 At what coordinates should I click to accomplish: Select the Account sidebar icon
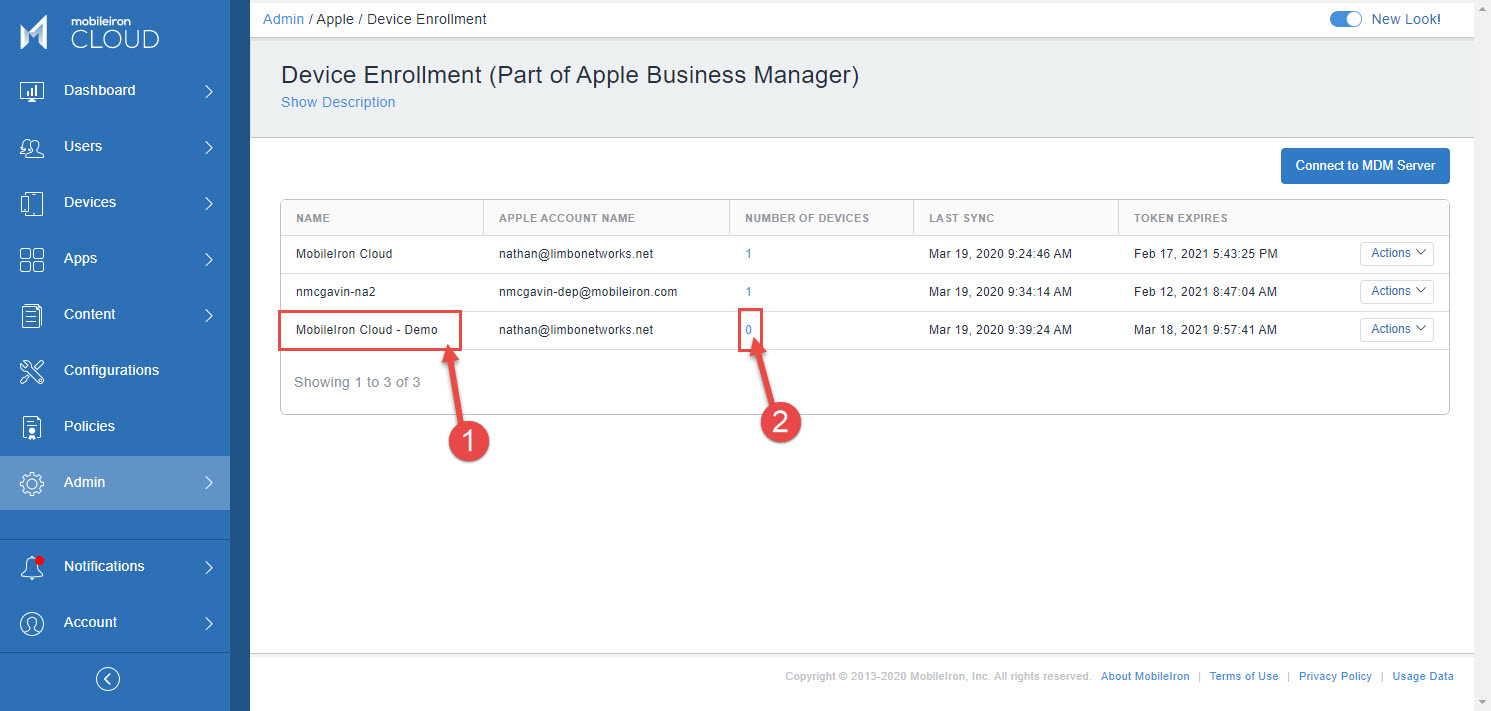tap(31, 622)
